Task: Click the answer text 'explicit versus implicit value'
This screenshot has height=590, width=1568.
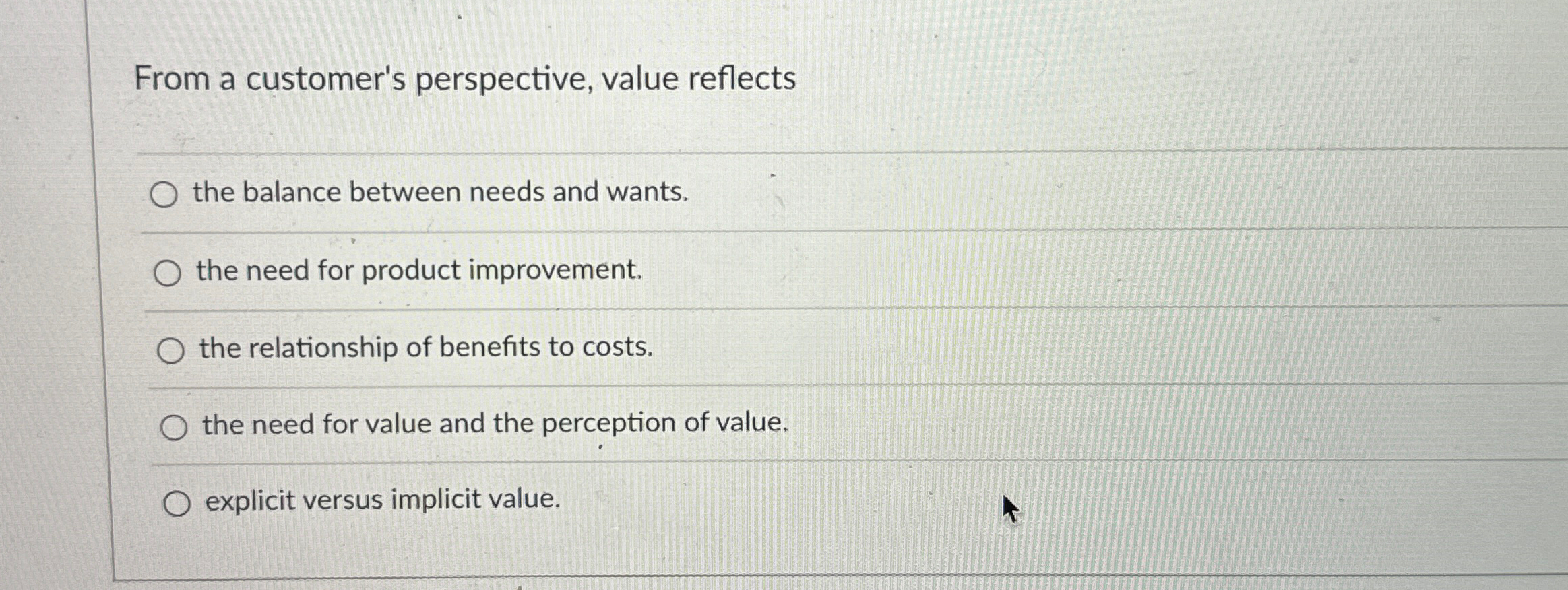Action: [x=381, y=500]
